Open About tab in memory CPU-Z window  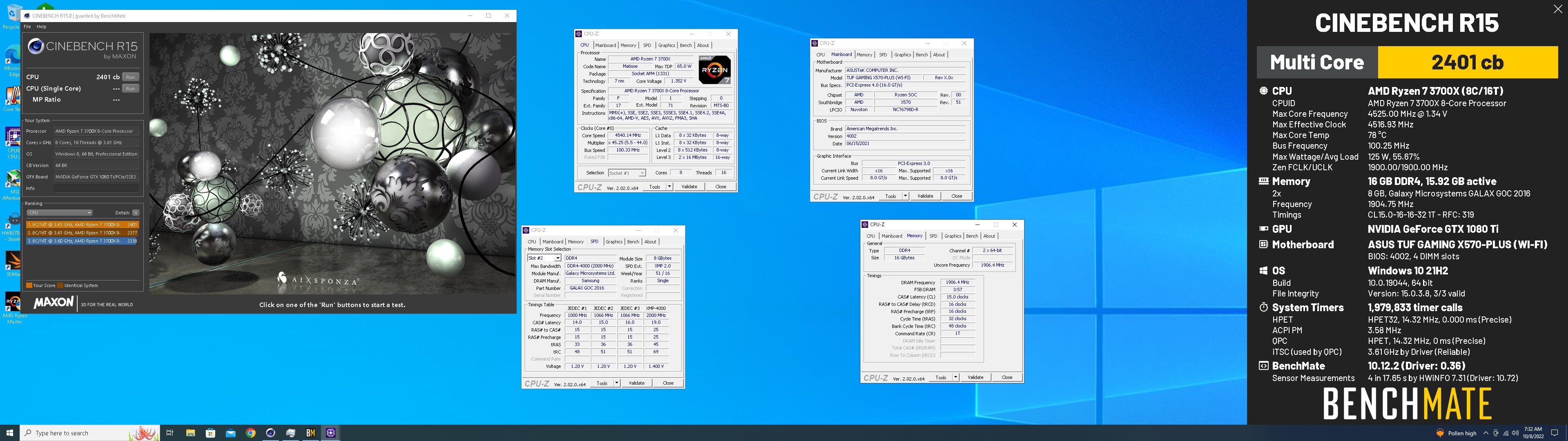[990, 236]
